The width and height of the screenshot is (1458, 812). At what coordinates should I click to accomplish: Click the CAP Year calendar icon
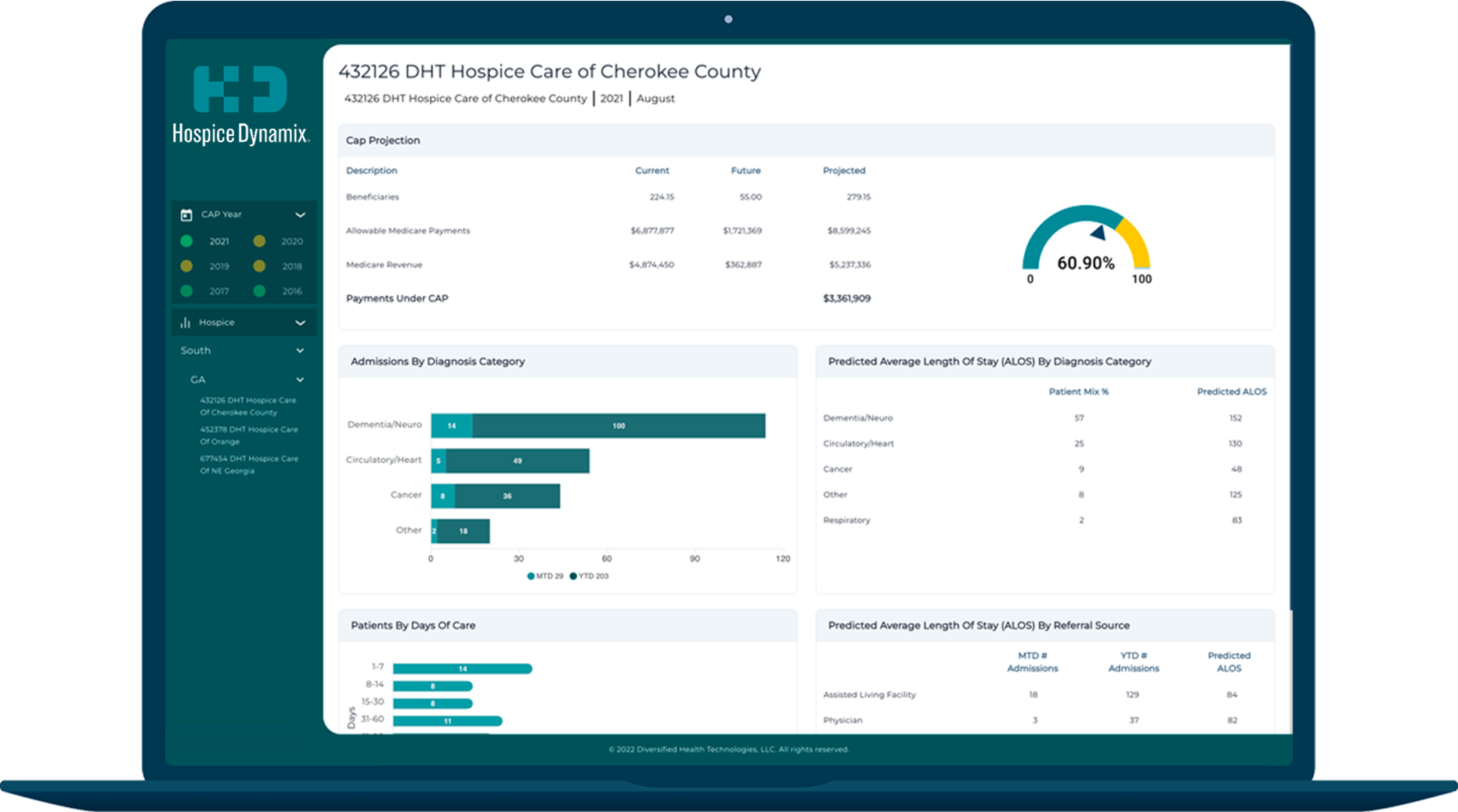[186, 215]
